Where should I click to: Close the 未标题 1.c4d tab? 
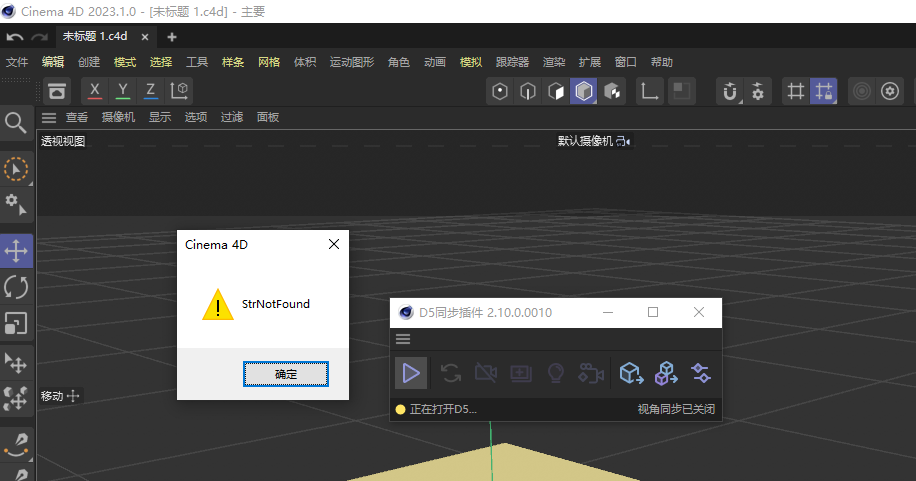(x=145, y=37)
